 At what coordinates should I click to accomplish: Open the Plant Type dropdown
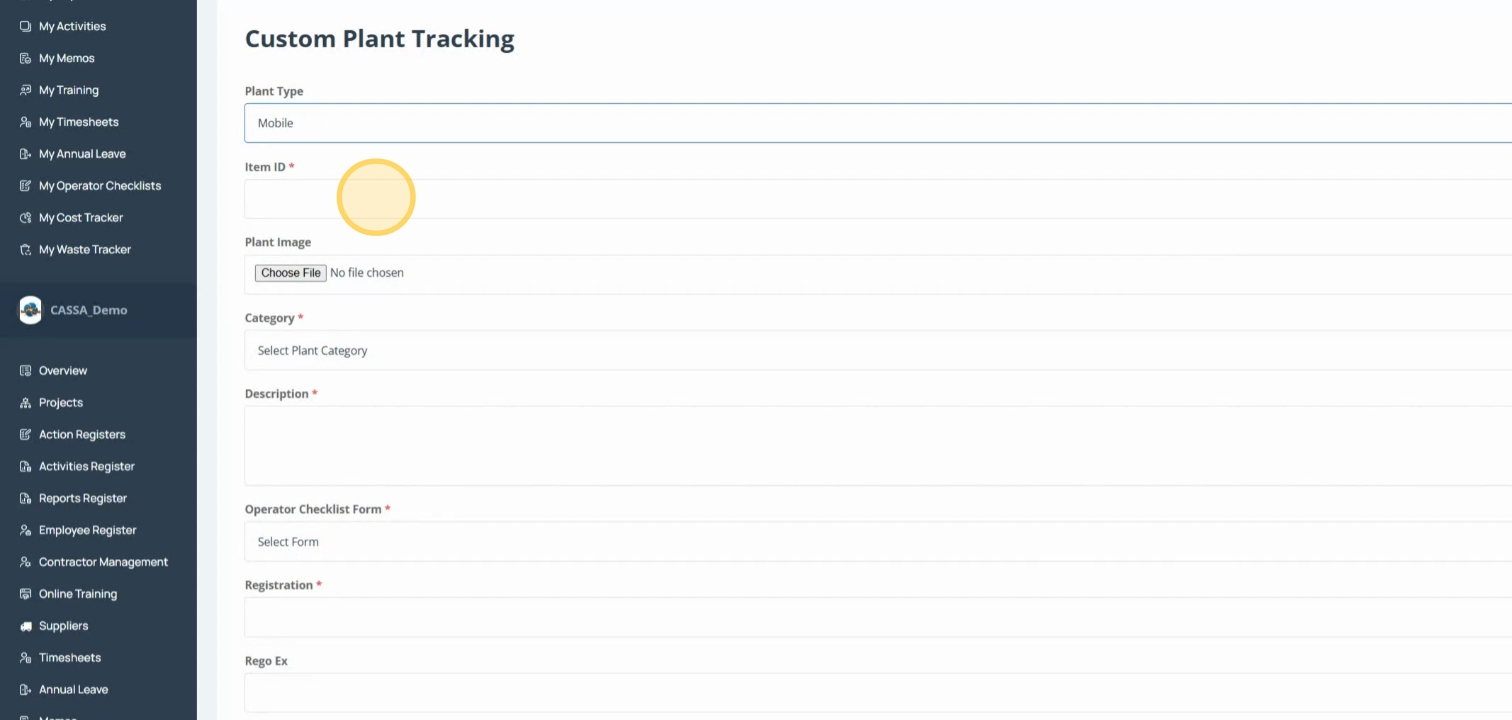coord(878,123)
